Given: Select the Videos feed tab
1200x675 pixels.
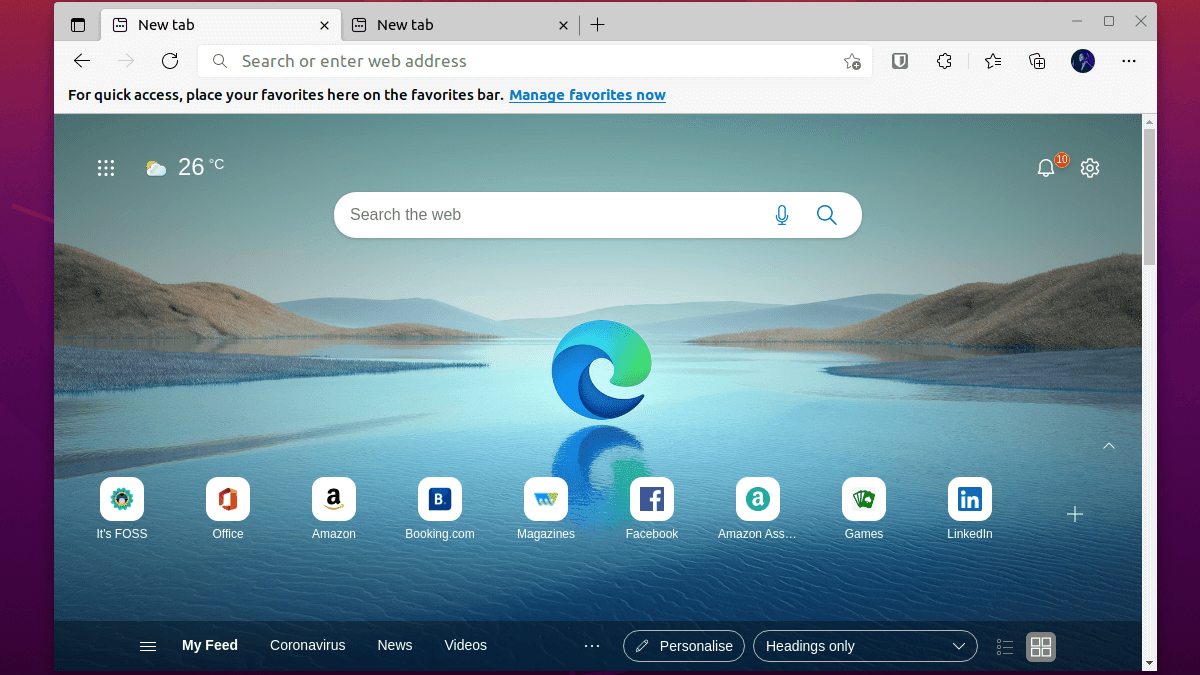Looking at the screenshot, I should coord(466,646).
